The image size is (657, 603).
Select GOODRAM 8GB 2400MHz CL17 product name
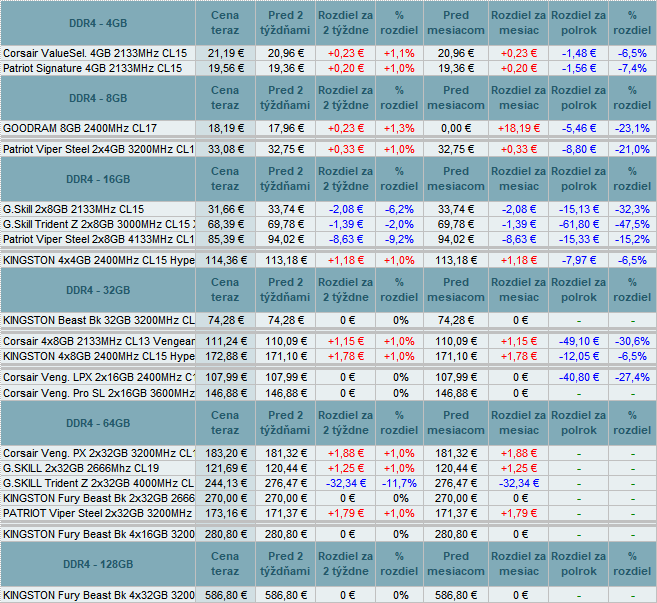coord(80,128)
